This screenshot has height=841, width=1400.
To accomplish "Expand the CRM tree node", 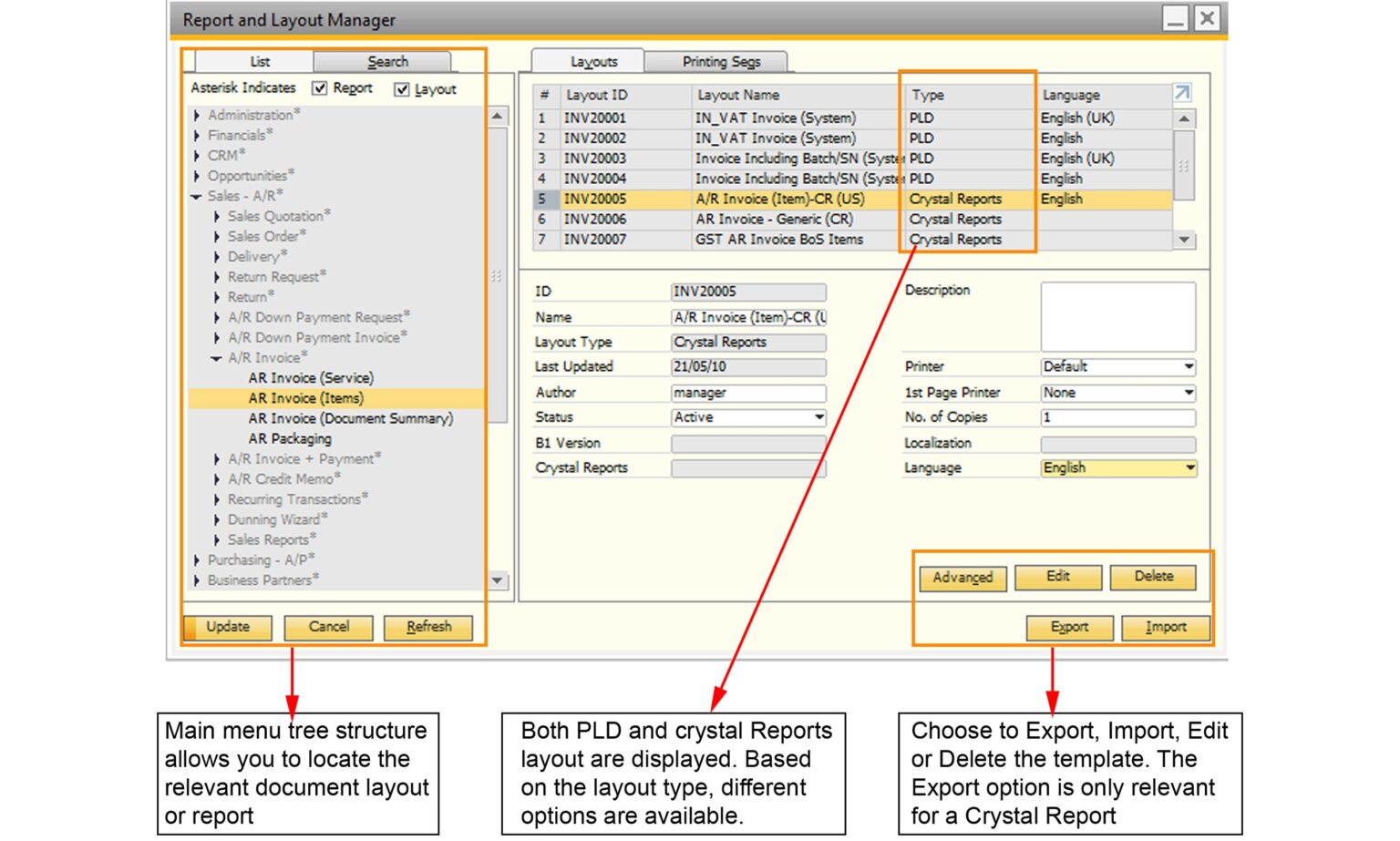I will pyautogui.click(x=197, y=156).
